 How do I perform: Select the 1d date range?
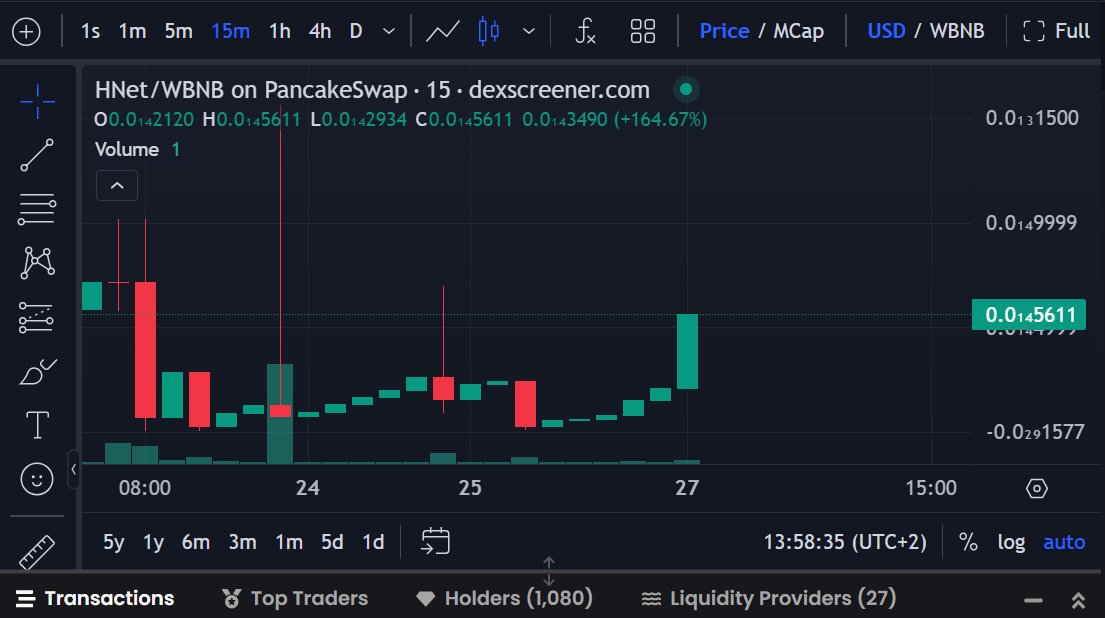[x=373, y=541]
